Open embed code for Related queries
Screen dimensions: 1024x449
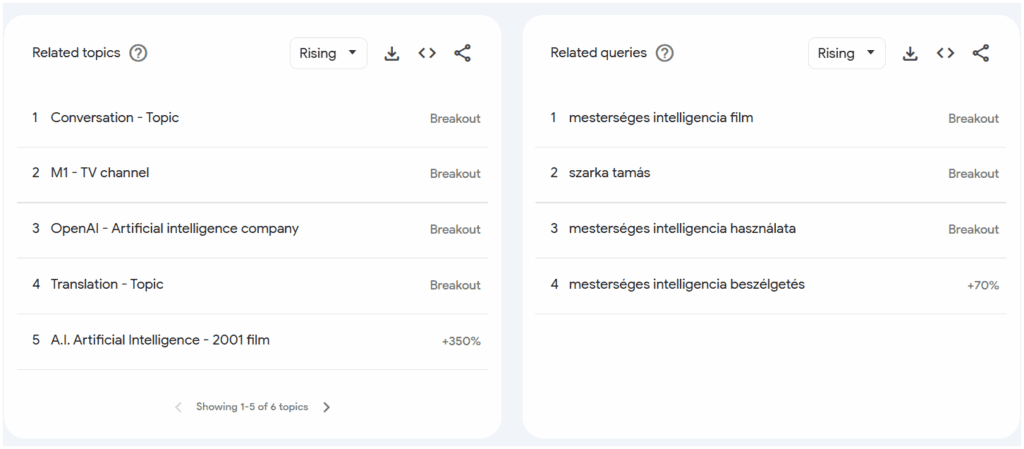pyautogui.click(x=946, y=54)
